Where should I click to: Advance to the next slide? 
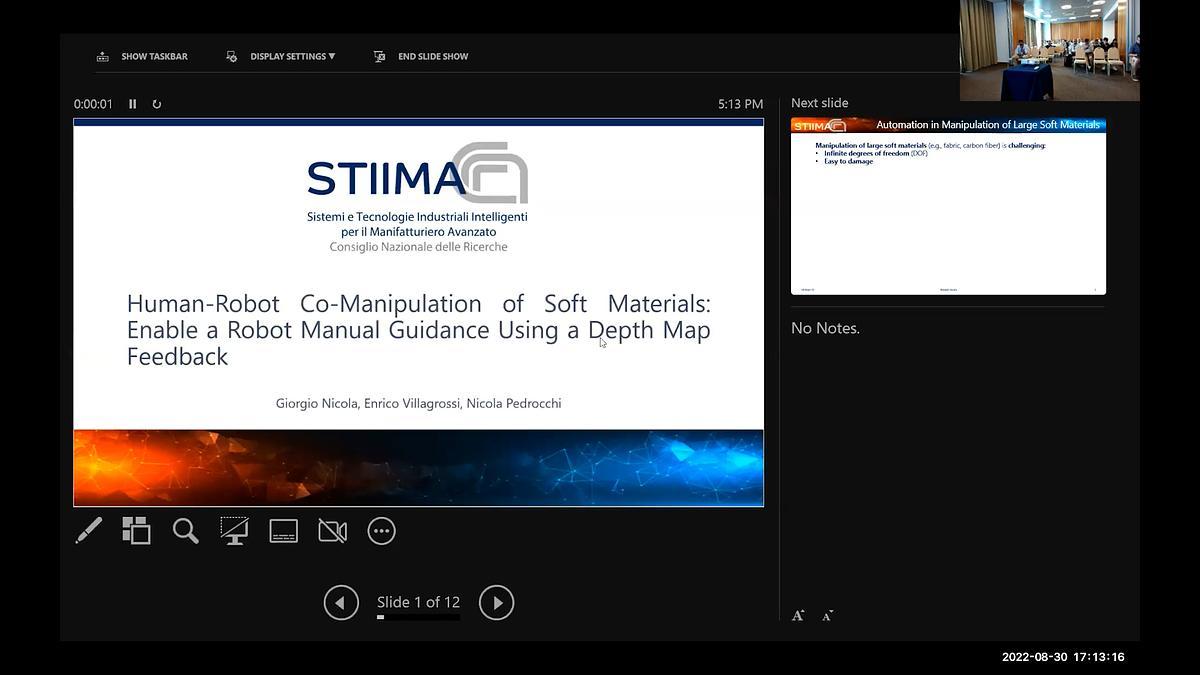[496, 602]
